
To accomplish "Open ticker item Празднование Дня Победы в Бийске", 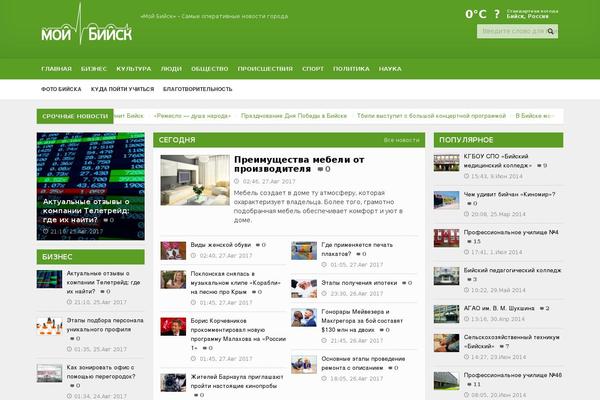I will pyautogui.click(x=294, y=116).
